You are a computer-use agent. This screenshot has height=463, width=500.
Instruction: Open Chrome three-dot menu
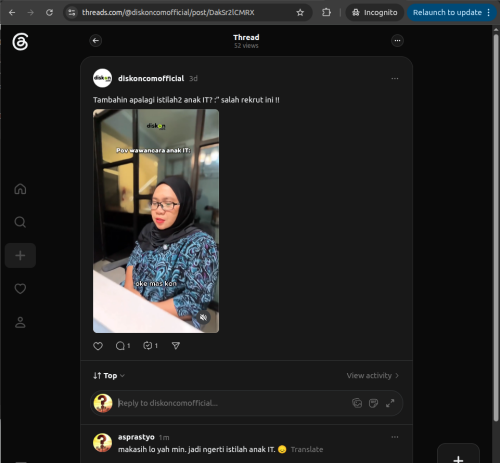489,13
